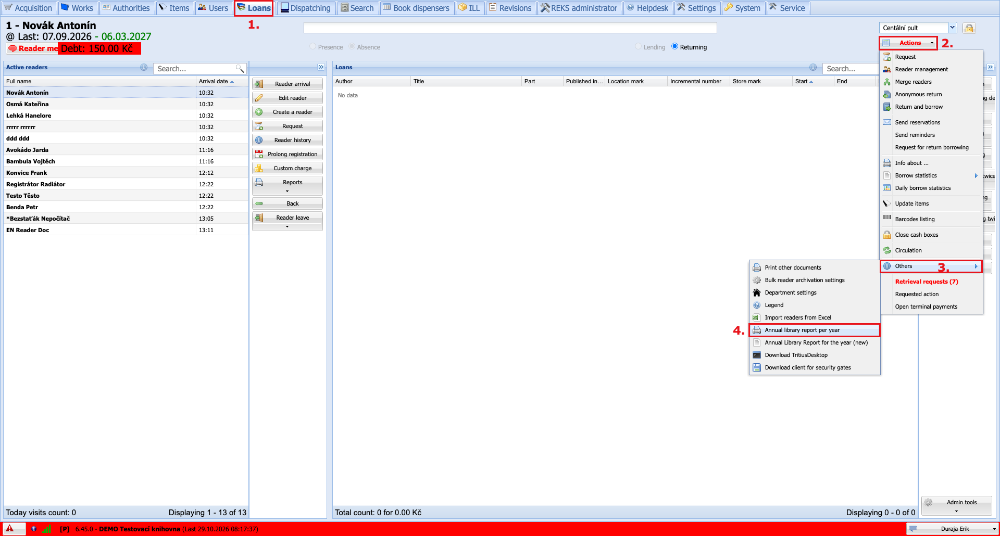
Task: Select the Presence radio button
Action: click(312, 47)
